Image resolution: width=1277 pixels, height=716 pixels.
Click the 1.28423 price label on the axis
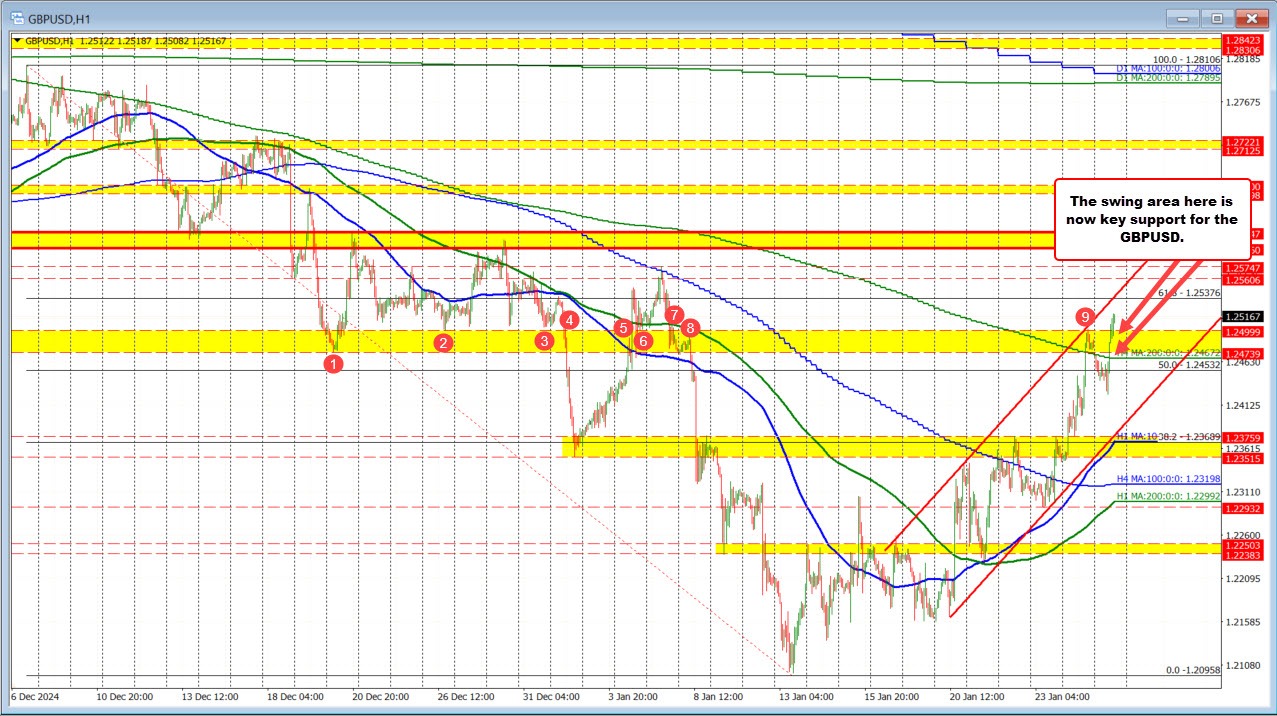1245,41
